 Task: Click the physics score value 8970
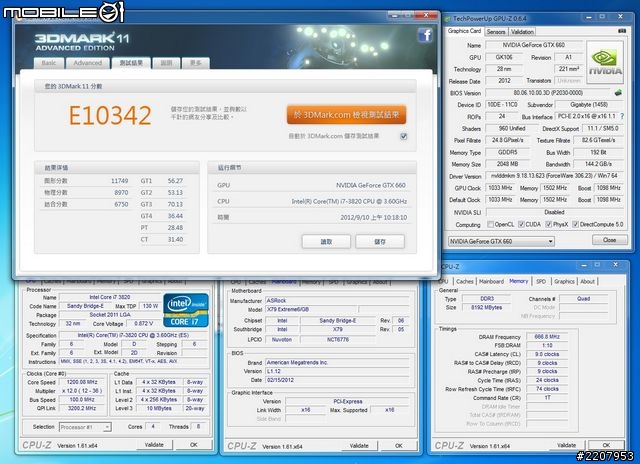click(x=121, y=192)
